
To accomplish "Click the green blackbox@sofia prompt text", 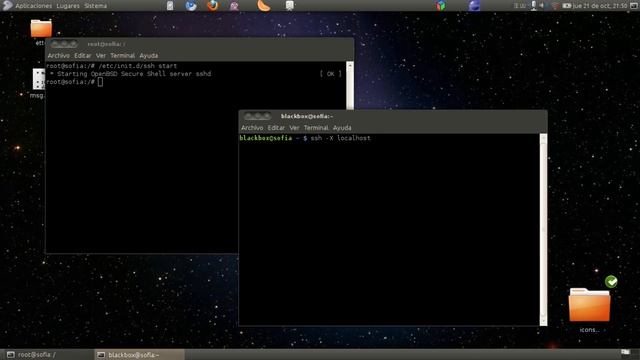I will [x=266, y=138].
